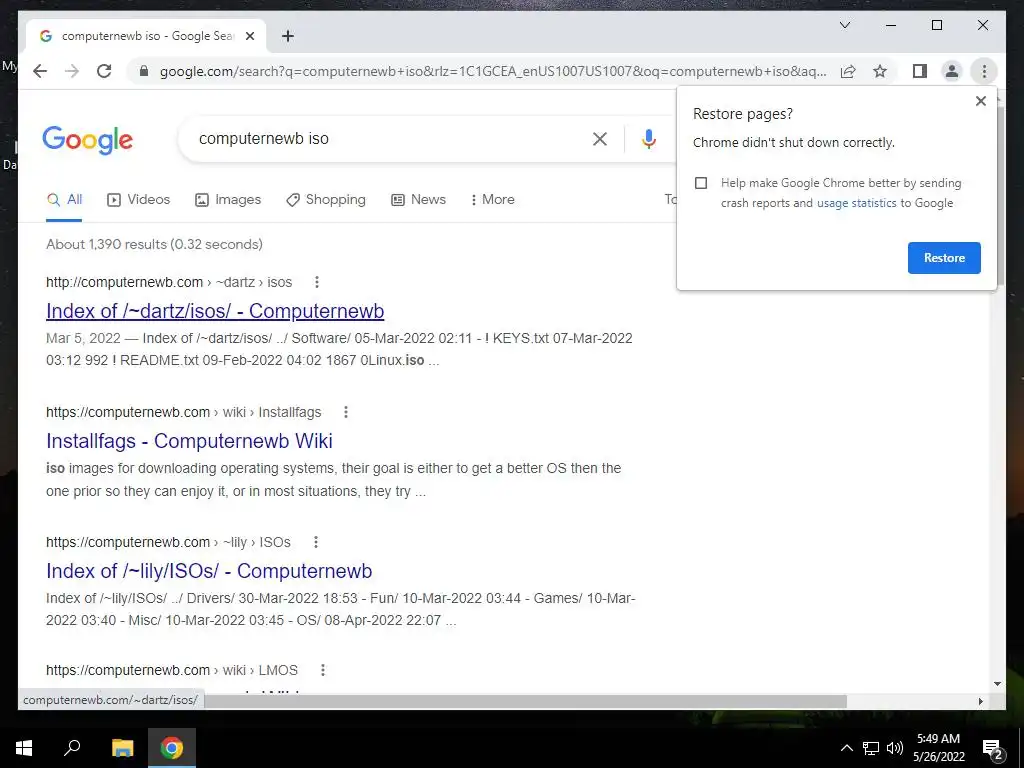The height and width of the screenshot is (768, 1024).
Task: Open Chrome's three-dot menu
Action: pos(984,71)
